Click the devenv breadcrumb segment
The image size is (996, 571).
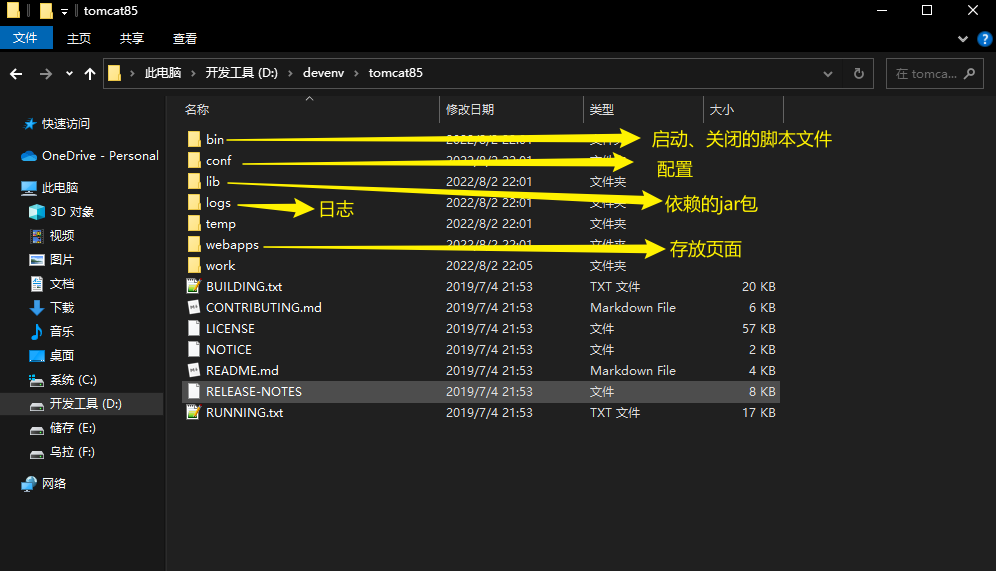(x=323, y=73)
